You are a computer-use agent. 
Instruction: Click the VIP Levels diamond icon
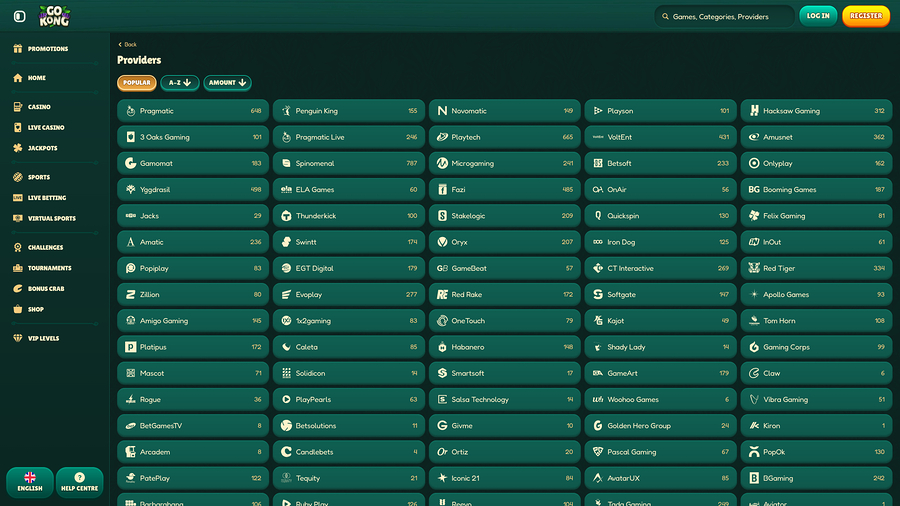(18, 338)
